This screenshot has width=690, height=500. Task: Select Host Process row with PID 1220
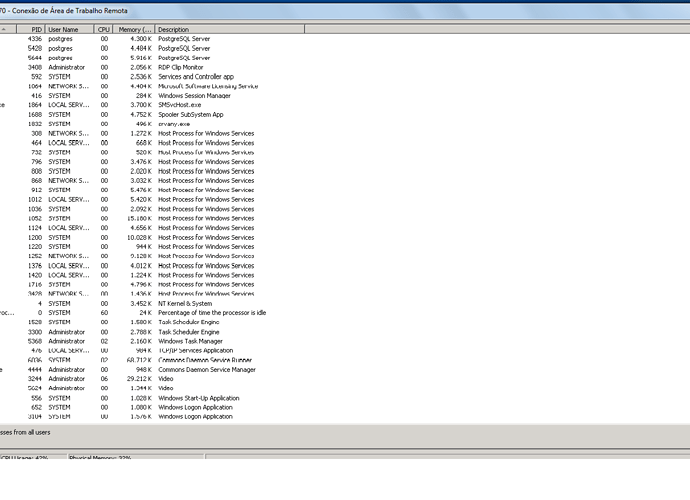[152, 246]
